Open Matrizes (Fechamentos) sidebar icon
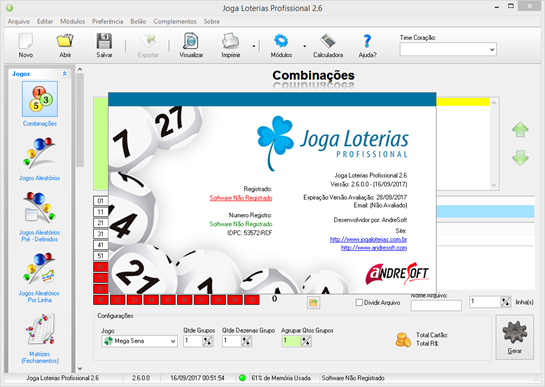545x387 pixels. [x=40, y=338]
